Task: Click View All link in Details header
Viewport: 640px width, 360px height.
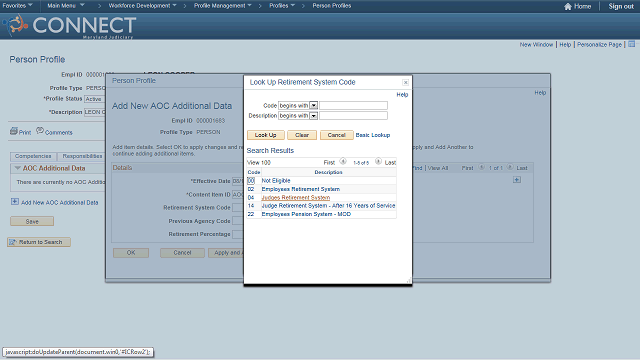Action: (x=438, y=168)
